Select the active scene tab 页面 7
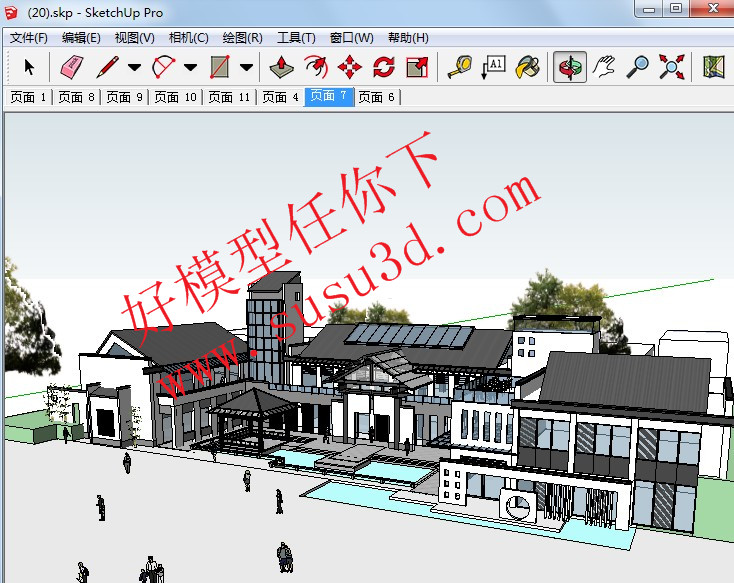Screen dimensions: 734x583 pos(329,96)
